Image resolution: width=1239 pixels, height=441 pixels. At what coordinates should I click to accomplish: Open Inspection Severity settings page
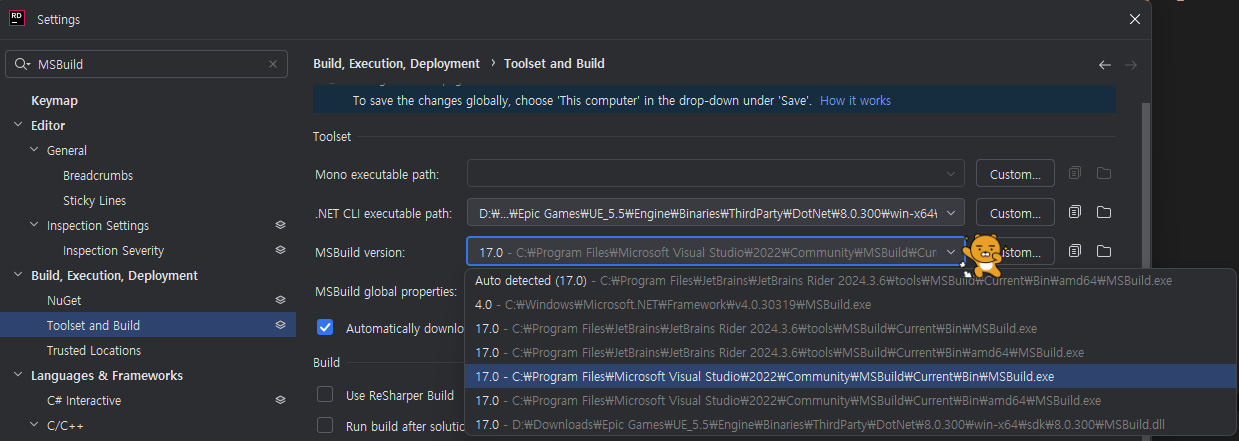[113, 251]
